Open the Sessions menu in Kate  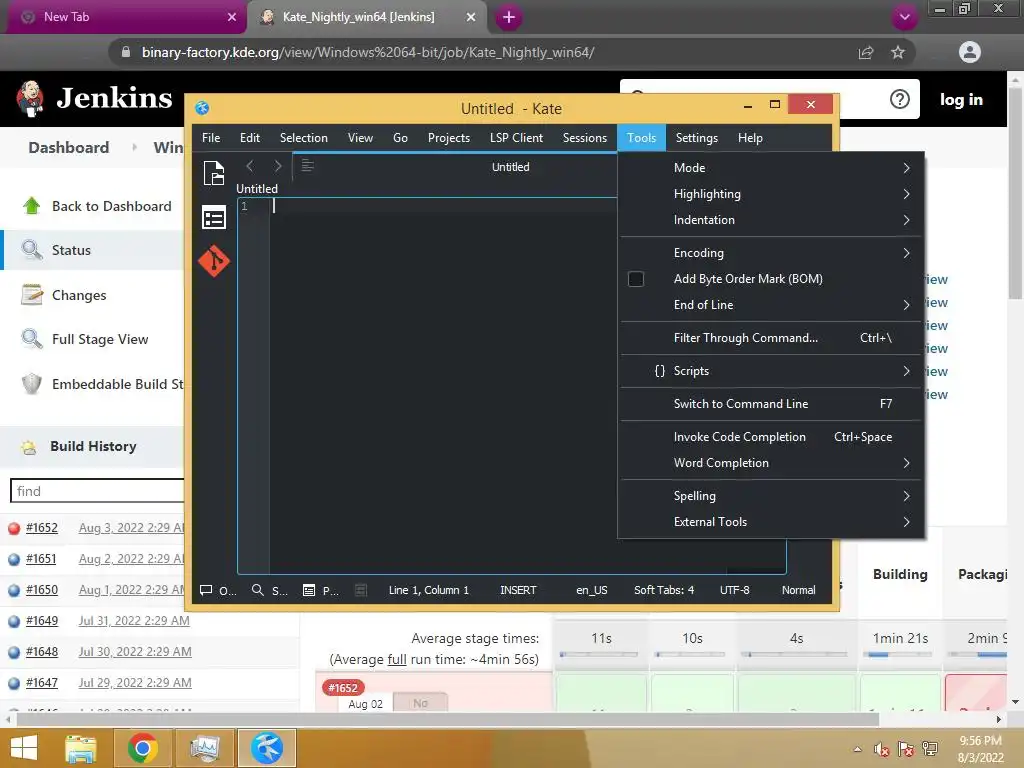click(584, 138)
